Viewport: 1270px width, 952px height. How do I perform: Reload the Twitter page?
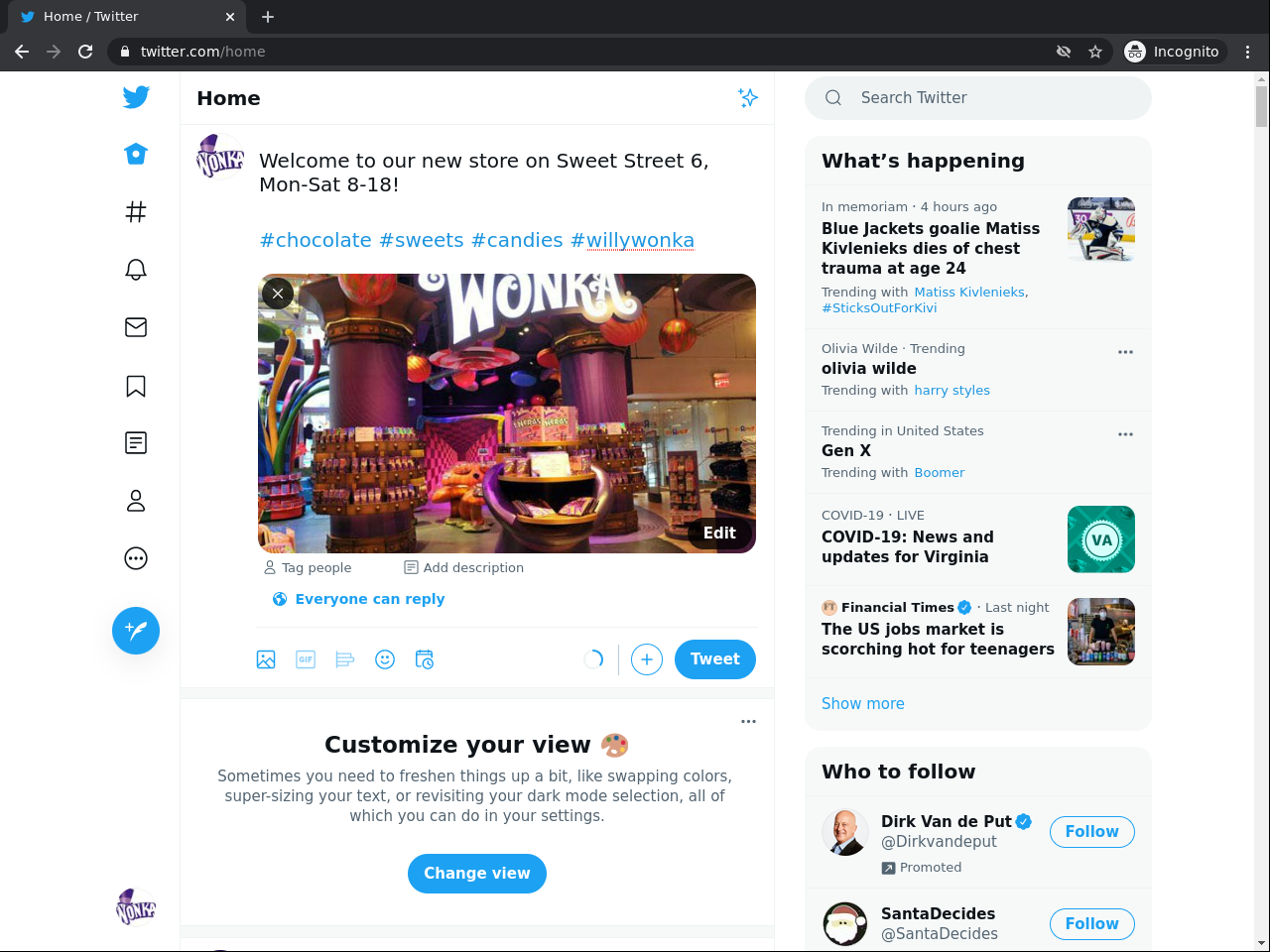coord(85,52)
